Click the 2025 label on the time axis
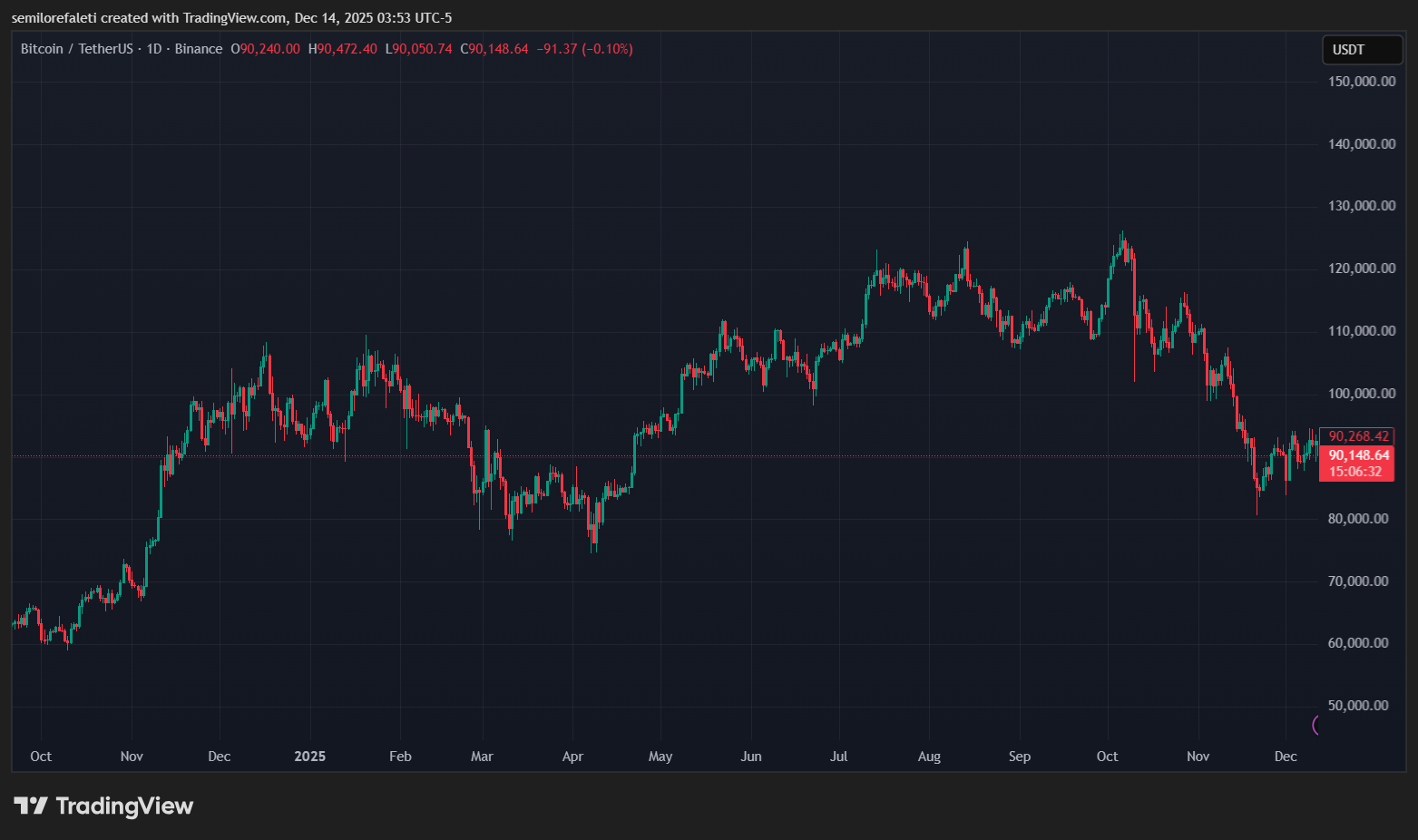Image resolution: width=1418 pixels, height=840 pixels. 309,756
